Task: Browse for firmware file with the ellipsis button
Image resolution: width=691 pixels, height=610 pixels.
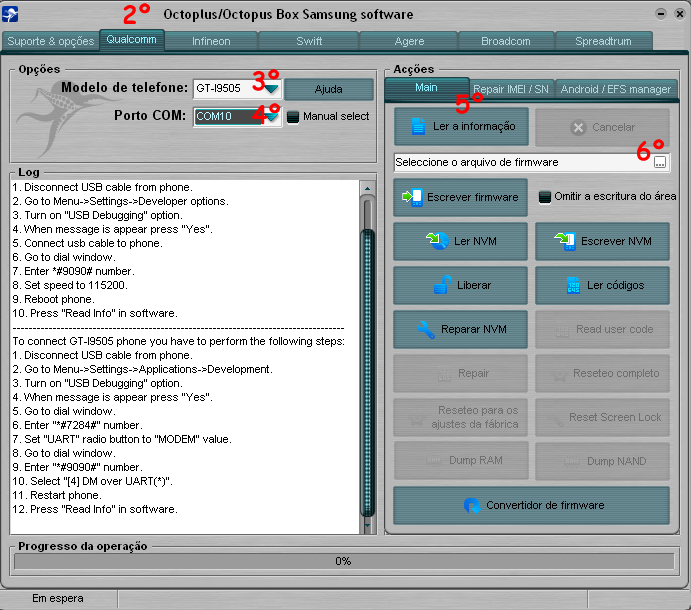Action: [x=660, y=162]
